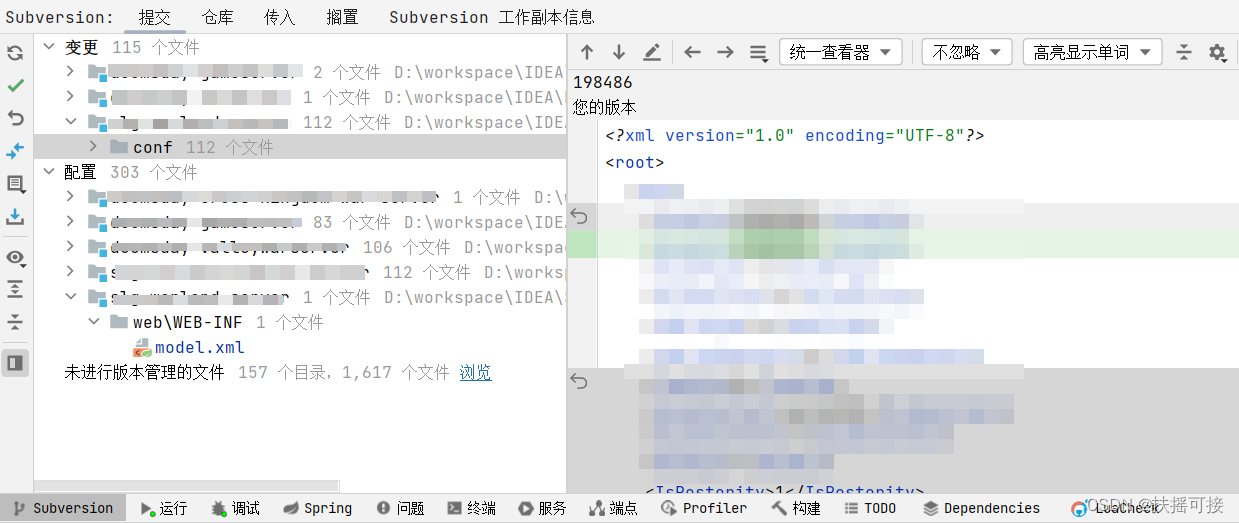This screenshot has width=1239, height=523.
Task: Toggle the preview diff panel icon
Action: coord(15,362)
